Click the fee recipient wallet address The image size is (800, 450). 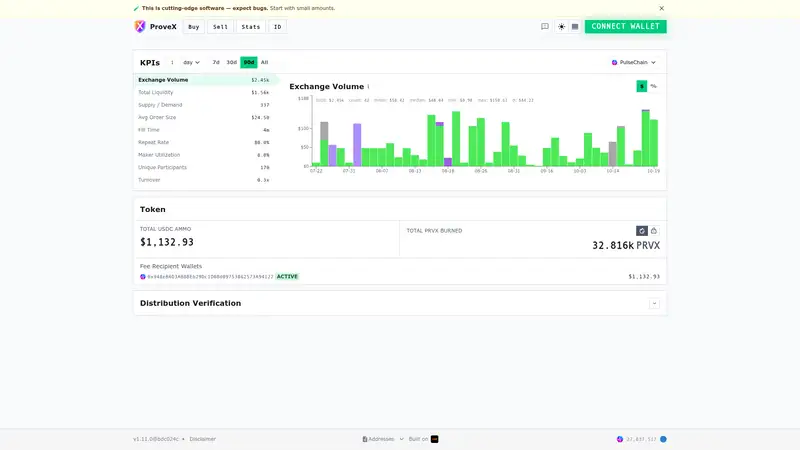point(210,277)
